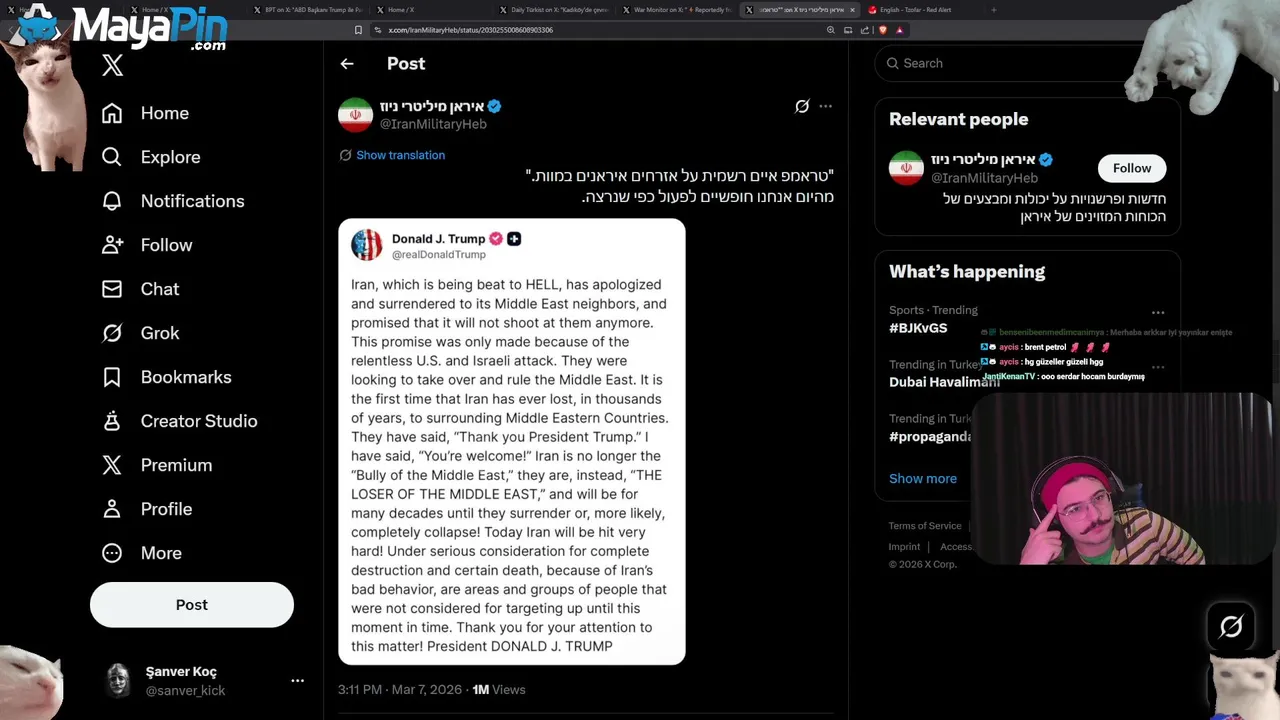This screenshot has width=1280, height=720.
Task: Click the X logo in the sidebar
Action: click(x=112, y=66)
